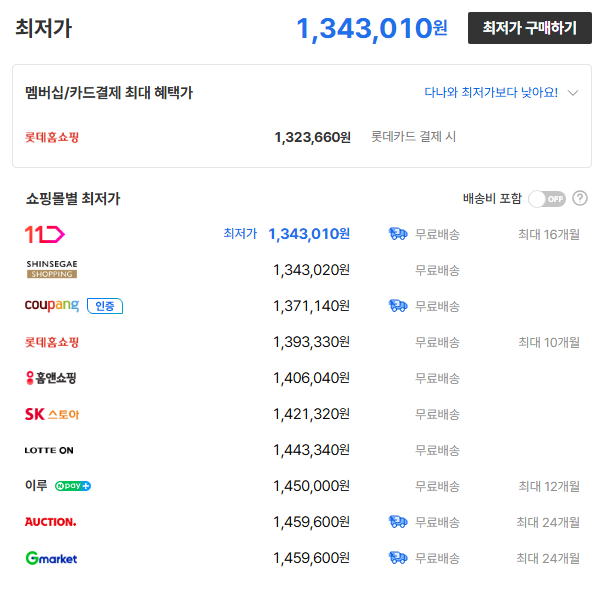
Task: Click the 11st list price 1,343,010원
Action: (x=309, y=234)
